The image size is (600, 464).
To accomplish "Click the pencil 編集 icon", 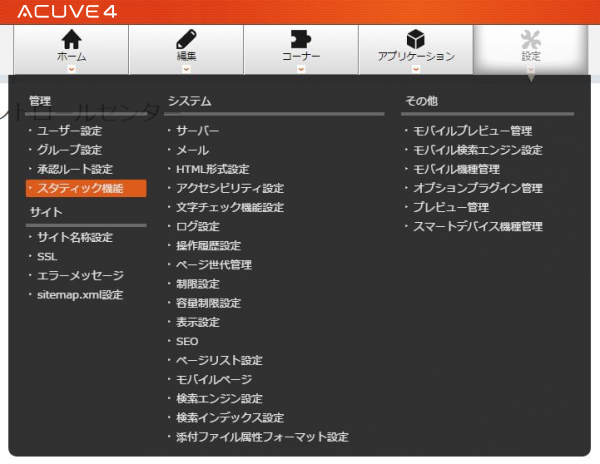I will pos(186,39).
